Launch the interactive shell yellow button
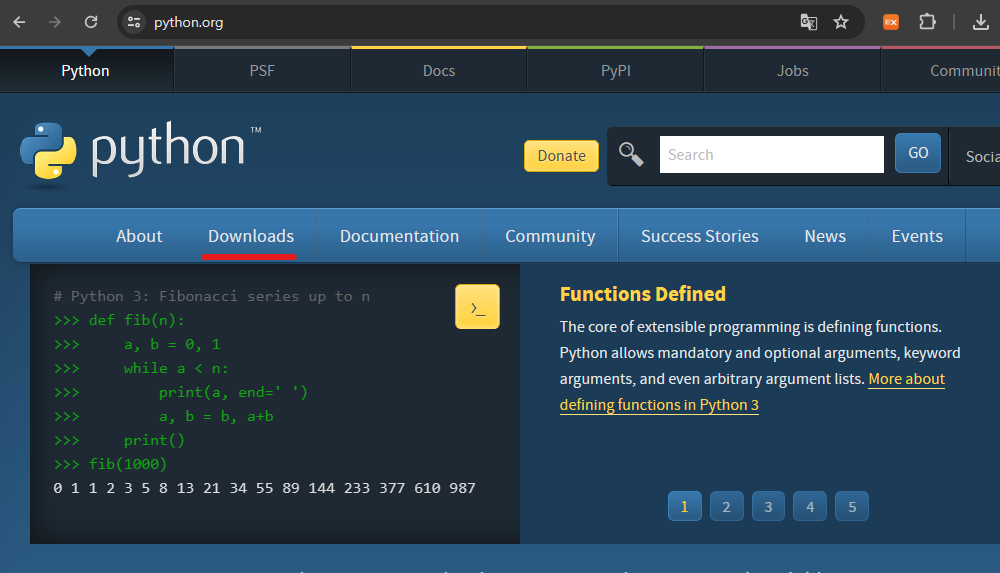The width and height of the screenshot is (1000, 573). (x=477, y=306)
